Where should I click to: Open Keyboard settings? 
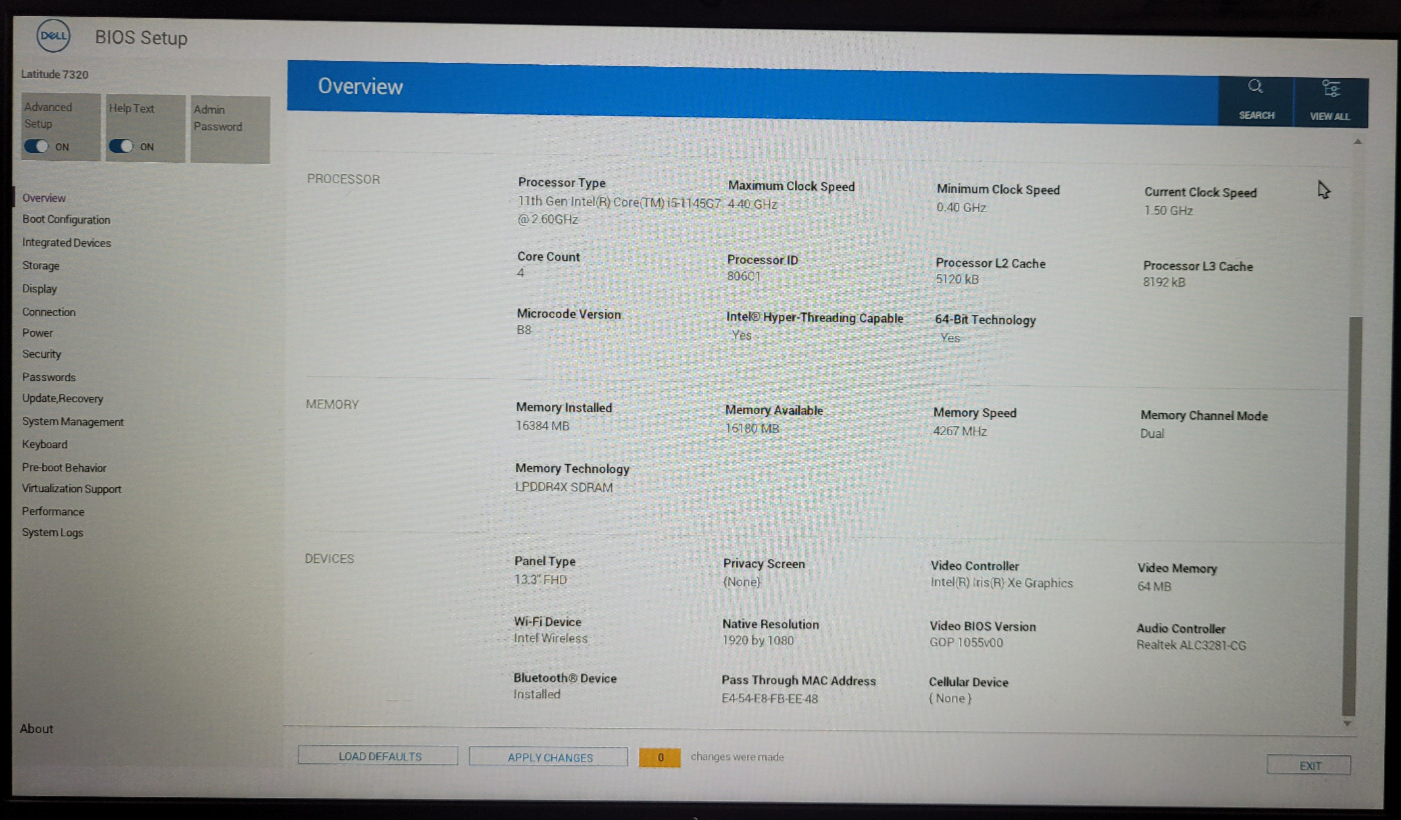[45, 444]
